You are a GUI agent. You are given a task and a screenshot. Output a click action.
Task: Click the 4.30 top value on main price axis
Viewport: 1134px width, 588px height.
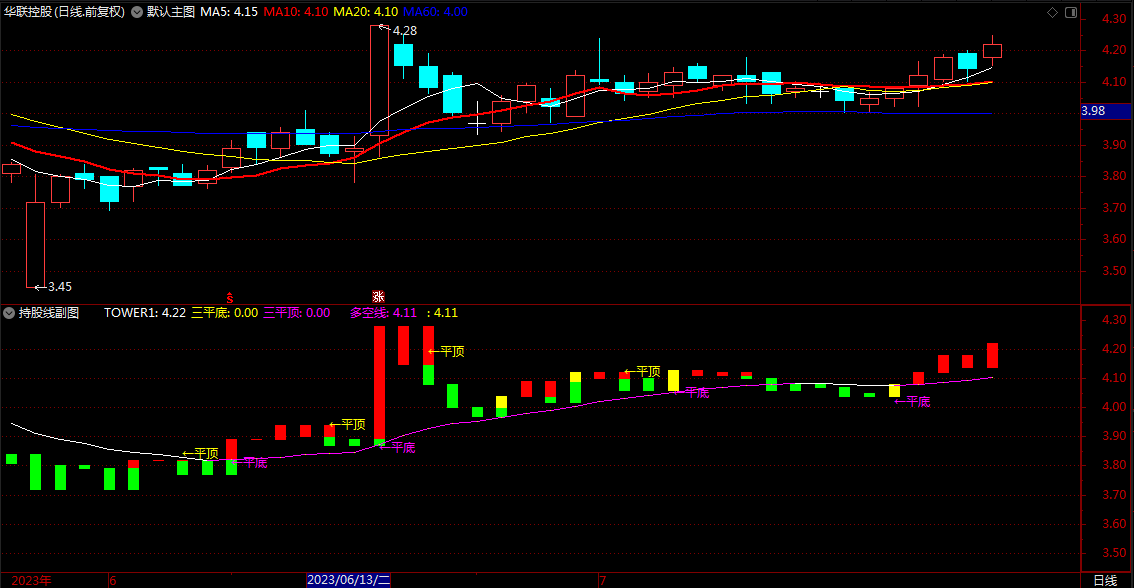click(x=1114, y=19)
